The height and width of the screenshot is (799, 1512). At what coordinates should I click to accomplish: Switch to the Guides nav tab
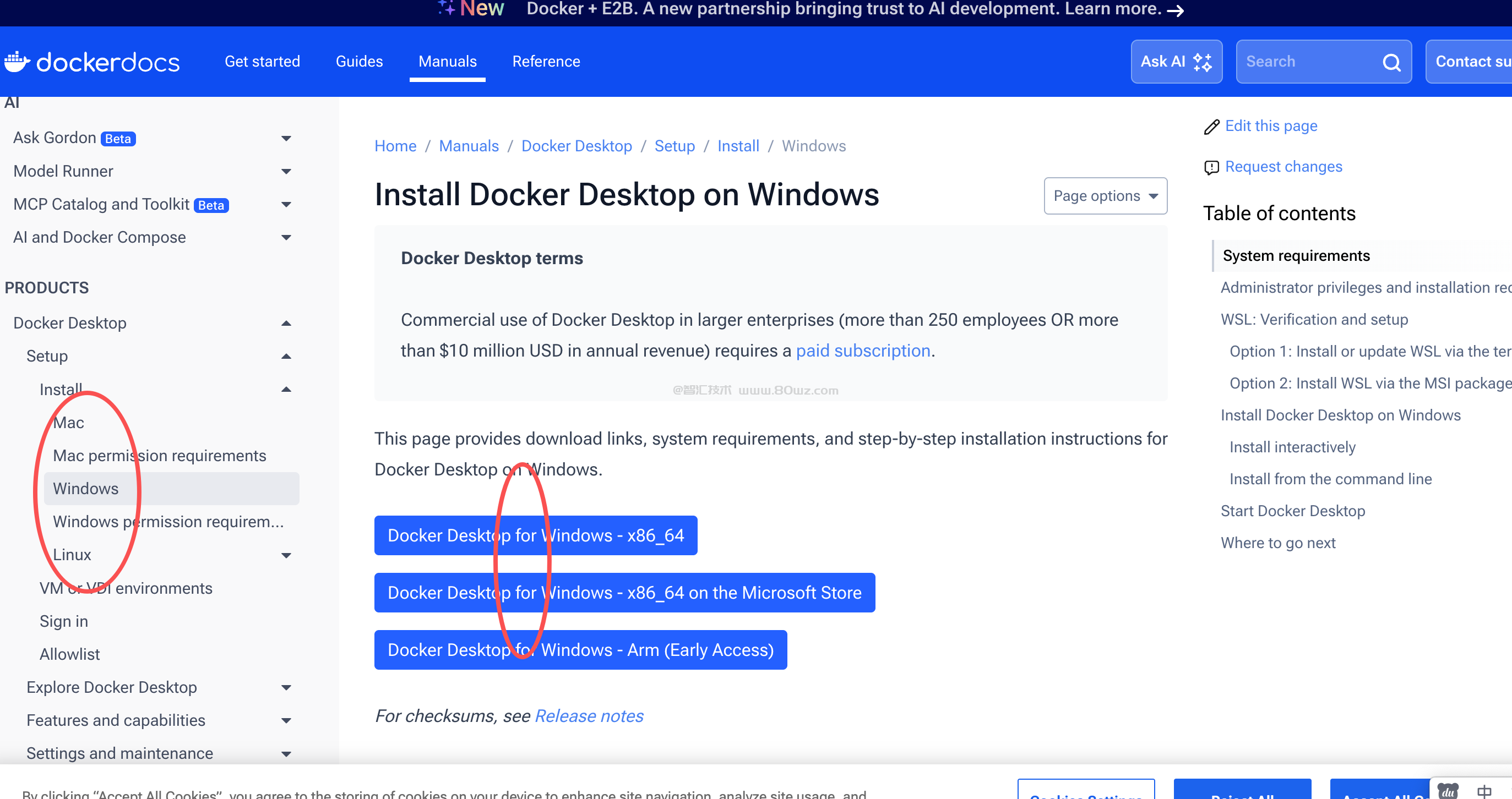(x=358, y=62)
